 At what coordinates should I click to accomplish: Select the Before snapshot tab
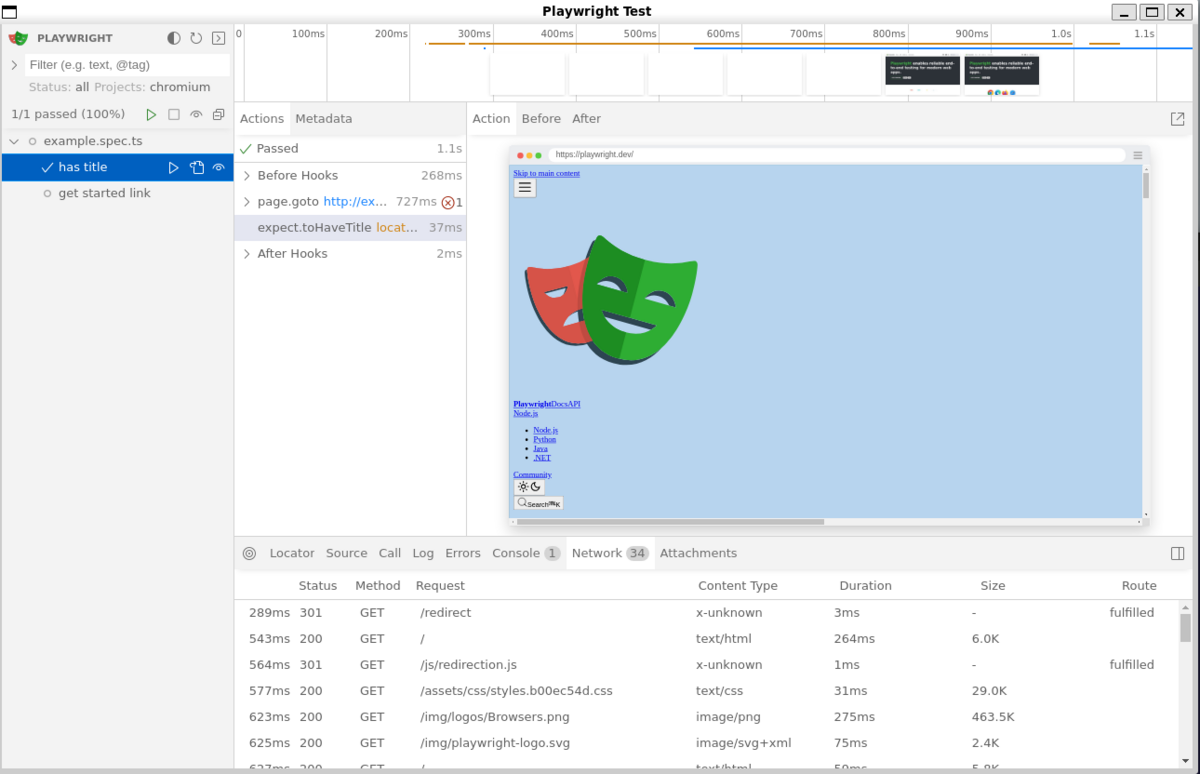(541, 119)
